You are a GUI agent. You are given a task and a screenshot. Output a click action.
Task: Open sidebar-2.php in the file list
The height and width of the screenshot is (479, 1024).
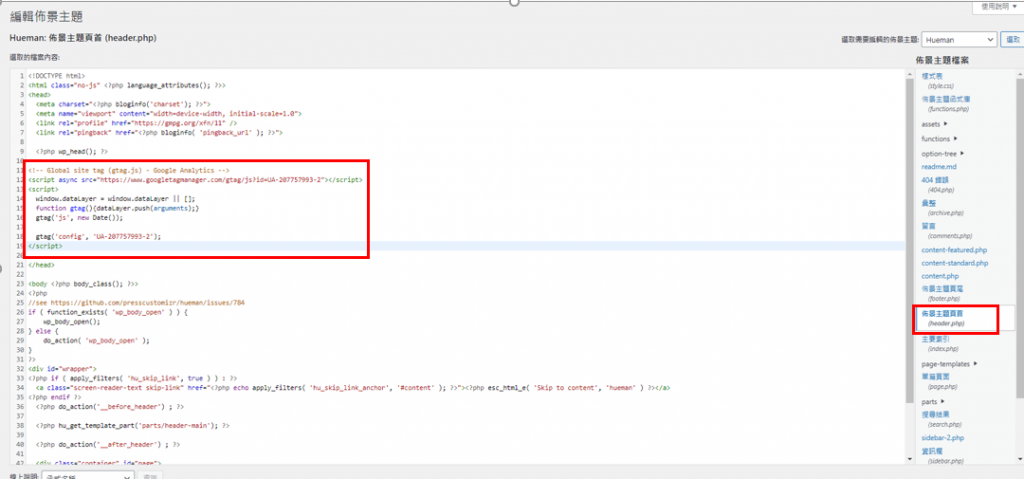coord(942,437)
